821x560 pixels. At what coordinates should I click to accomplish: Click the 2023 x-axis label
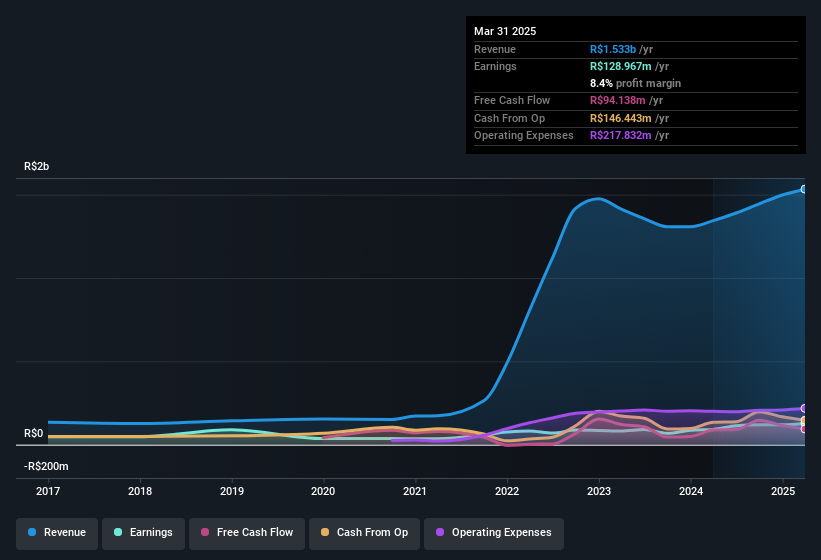point(598,491)
